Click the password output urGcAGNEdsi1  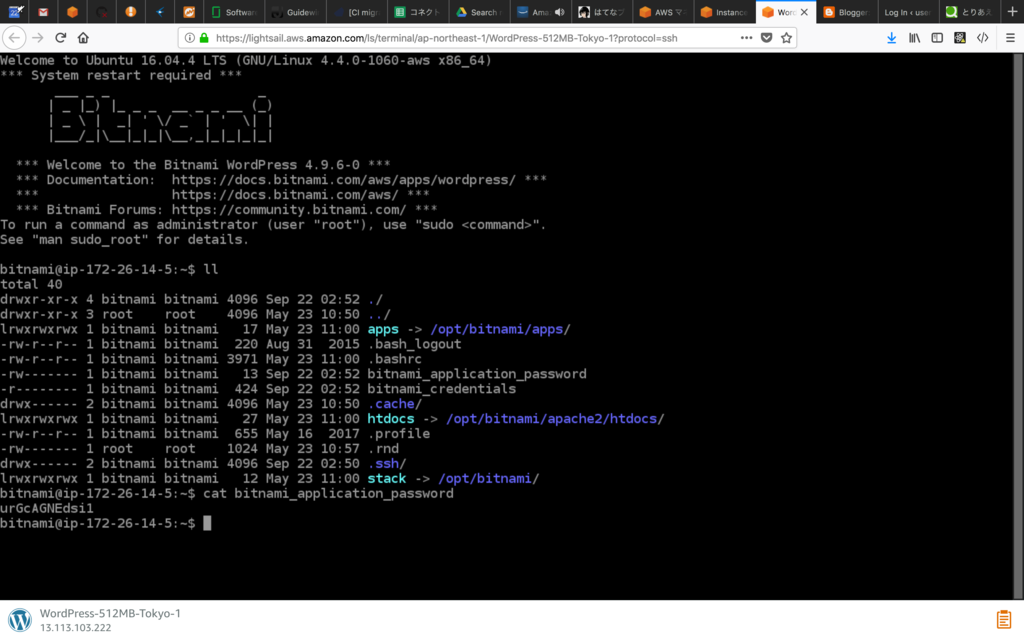click(x=47, y=508)
